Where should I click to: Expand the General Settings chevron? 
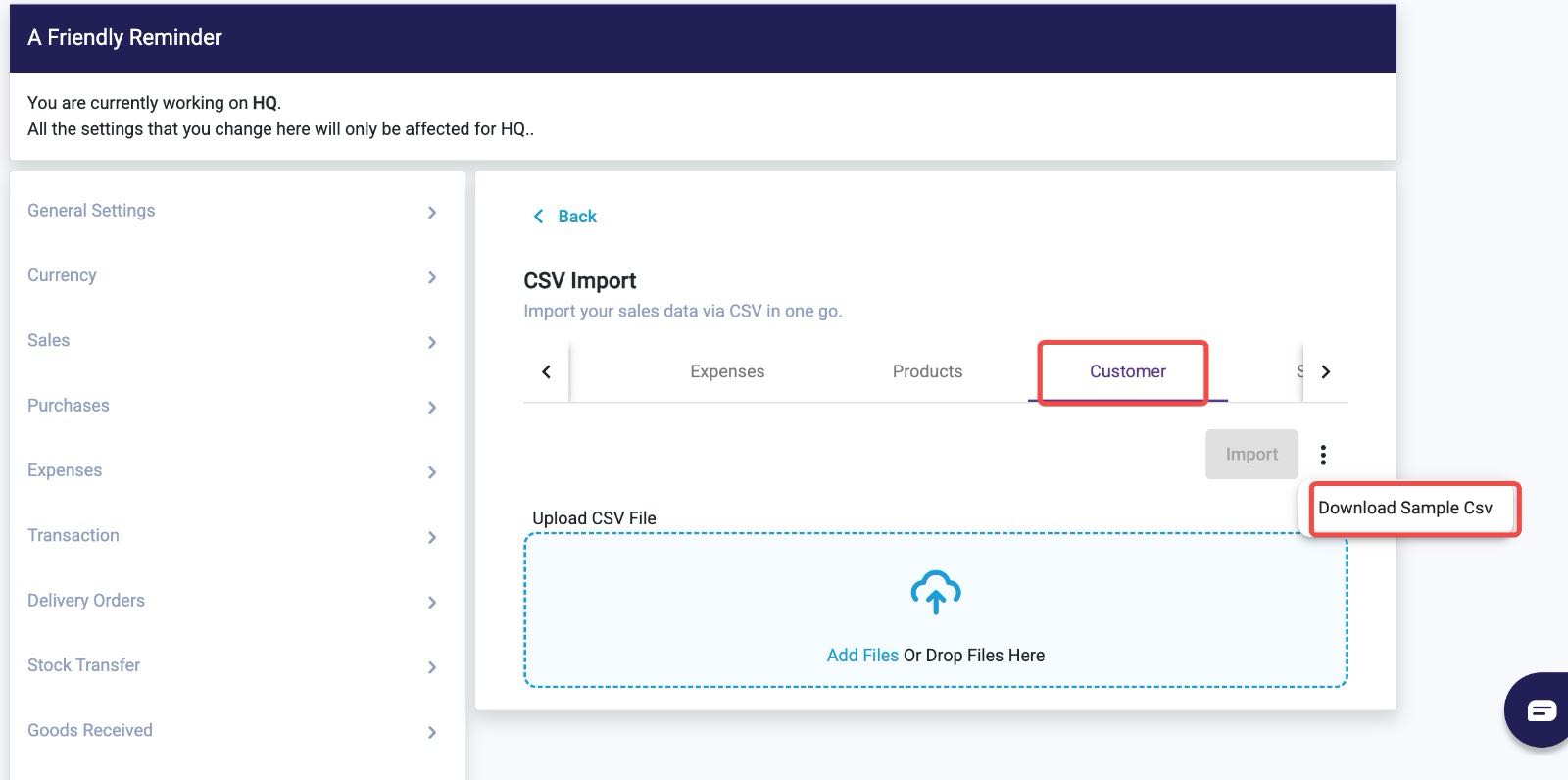coord(432,212)
